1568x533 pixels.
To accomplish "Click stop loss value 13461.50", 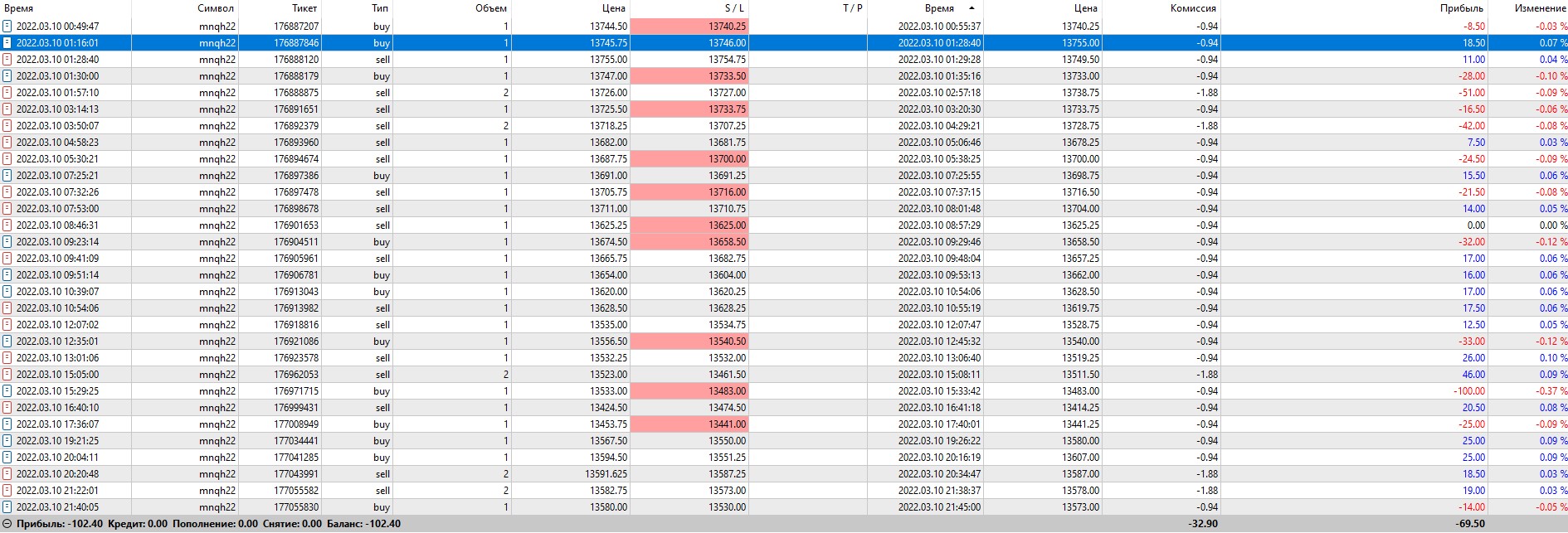I will point(727,375).
